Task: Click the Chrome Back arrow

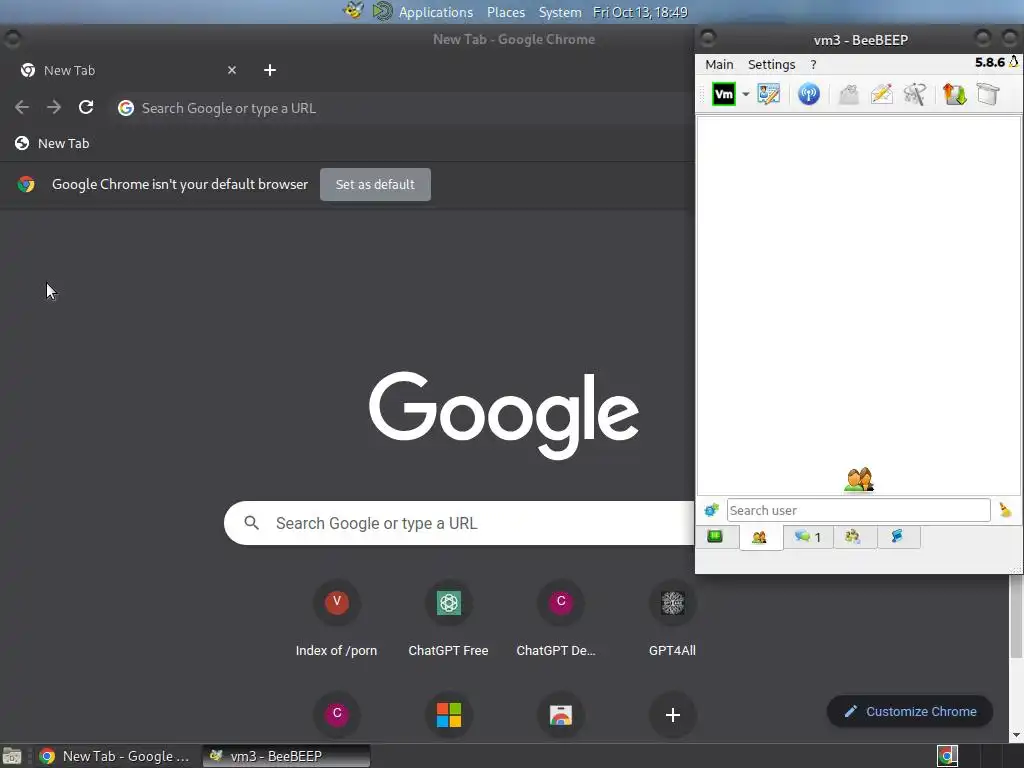Action: point(22,107)
